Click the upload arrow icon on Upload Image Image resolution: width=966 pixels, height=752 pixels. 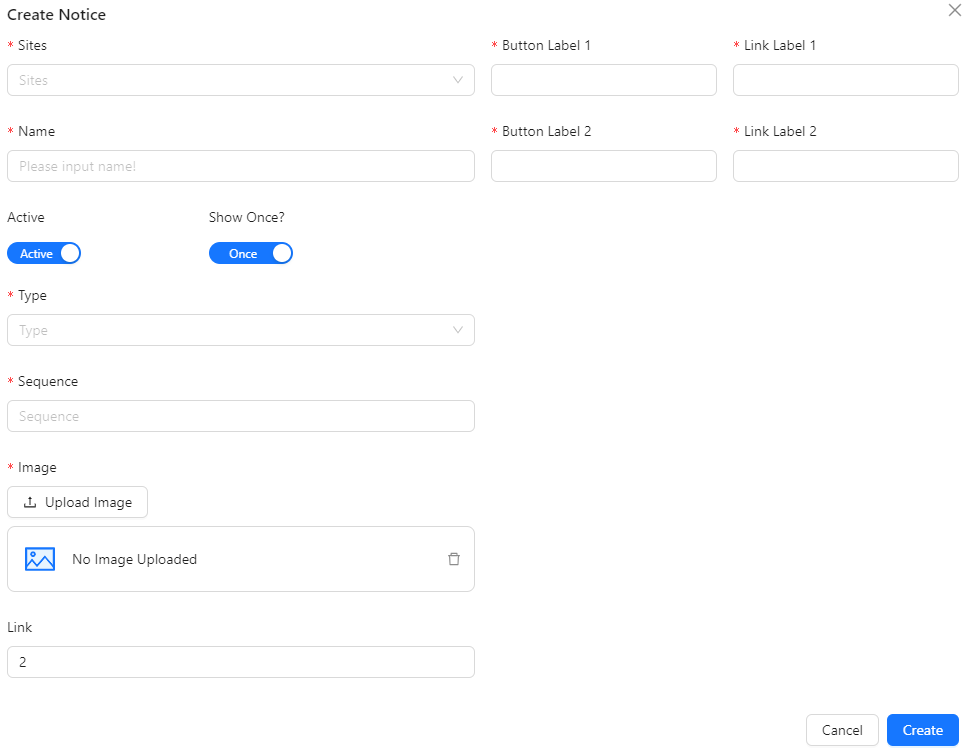coord(30,502)
